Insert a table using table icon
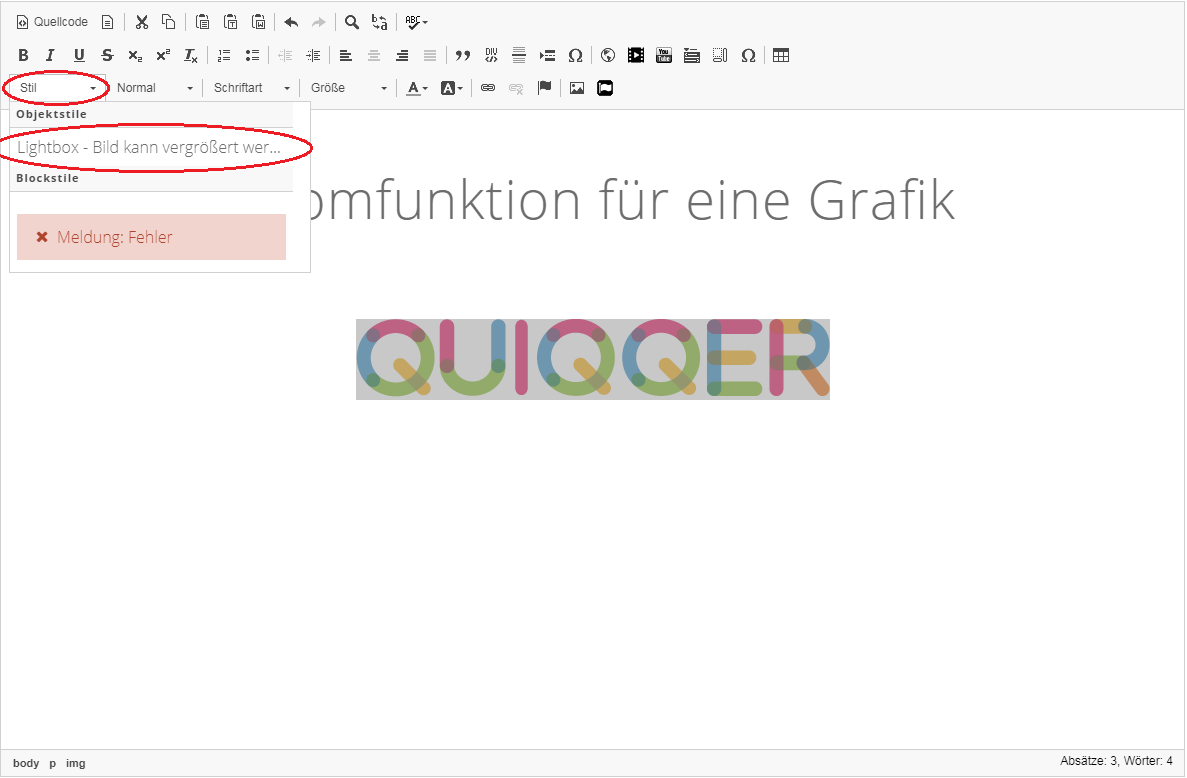1187x778 pixels. [x=781, y=55]
